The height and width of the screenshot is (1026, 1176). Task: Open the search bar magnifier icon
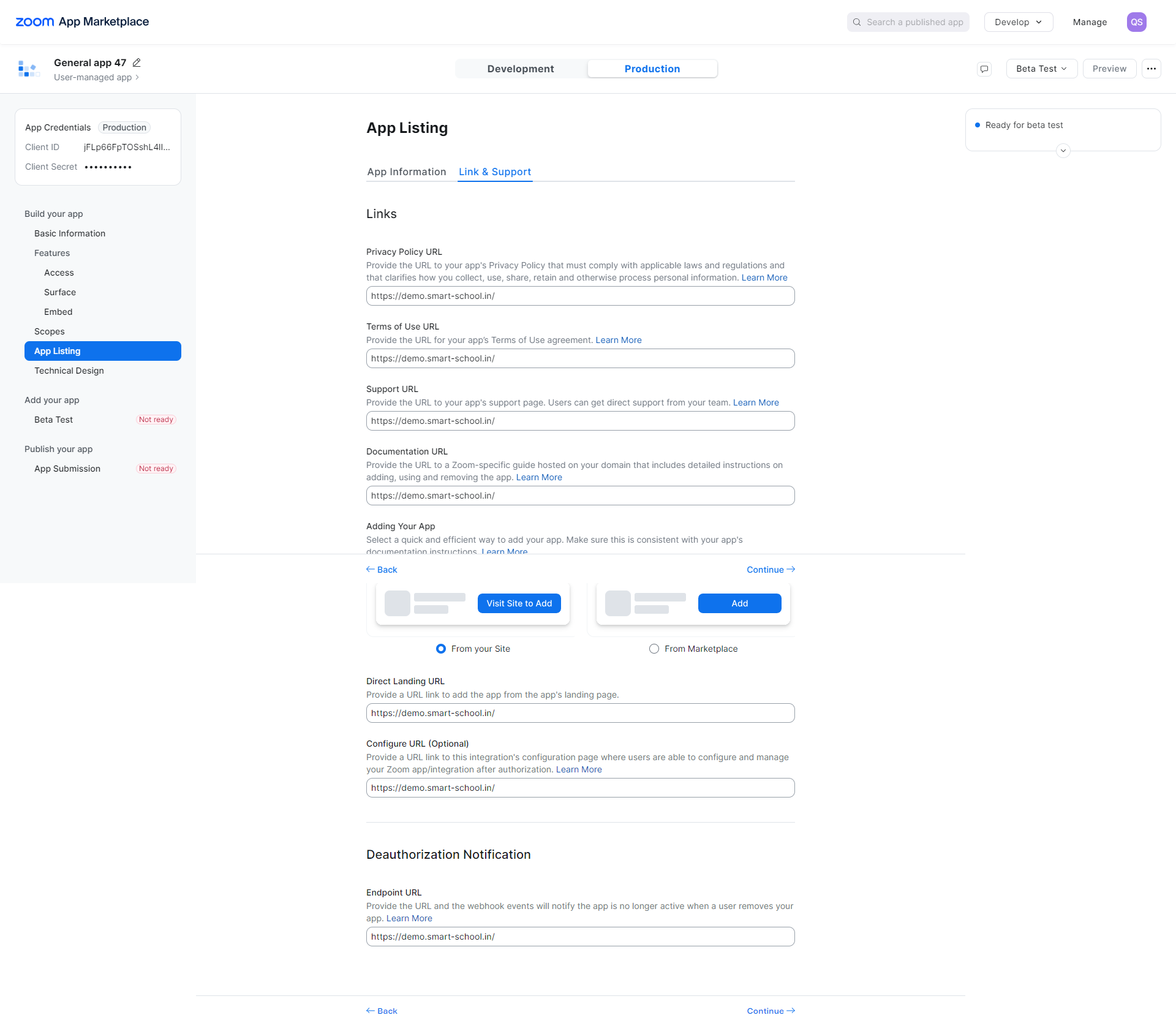(856, 21)
